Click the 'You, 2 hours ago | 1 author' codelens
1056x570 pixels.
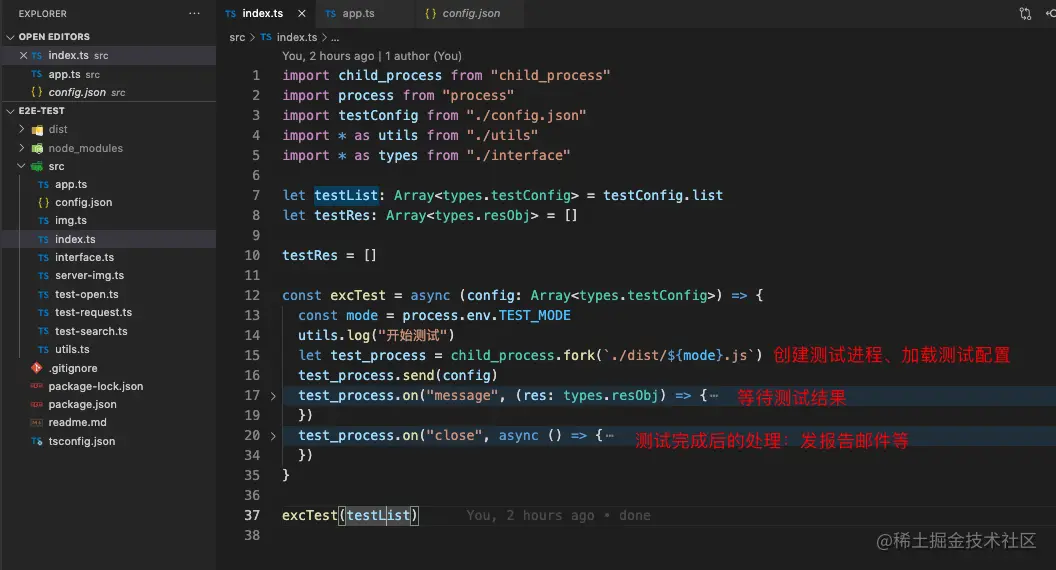pos(372,56)
